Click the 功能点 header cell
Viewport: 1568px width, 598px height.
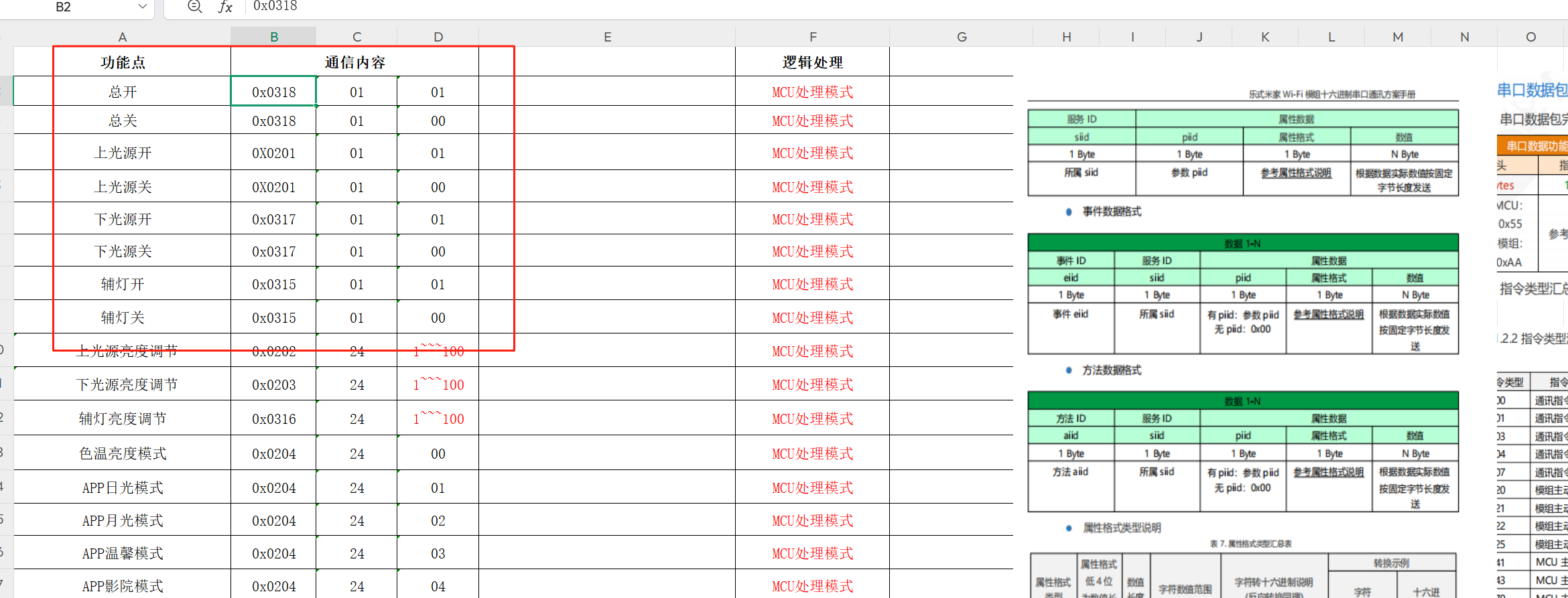(122, 62)
